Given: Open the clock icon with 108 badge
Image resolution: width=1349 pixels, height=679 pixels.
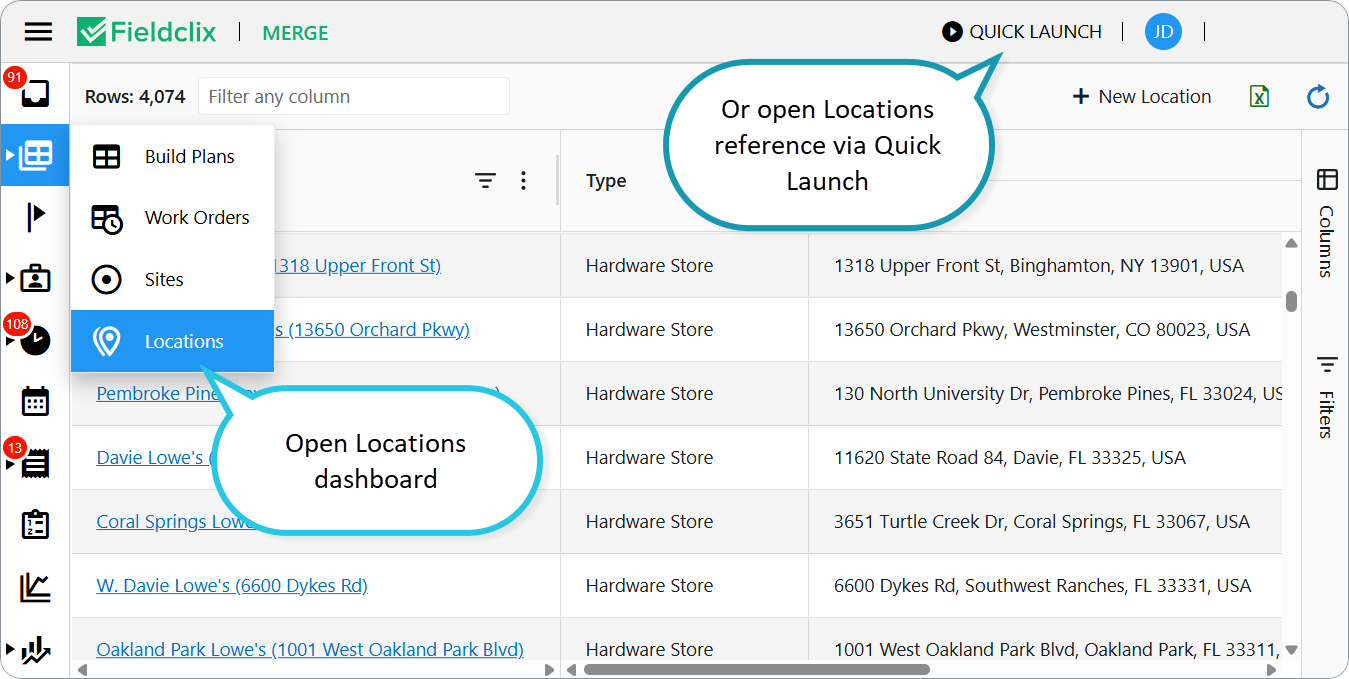Looking at the screenshot, I should tap(35, 340).
